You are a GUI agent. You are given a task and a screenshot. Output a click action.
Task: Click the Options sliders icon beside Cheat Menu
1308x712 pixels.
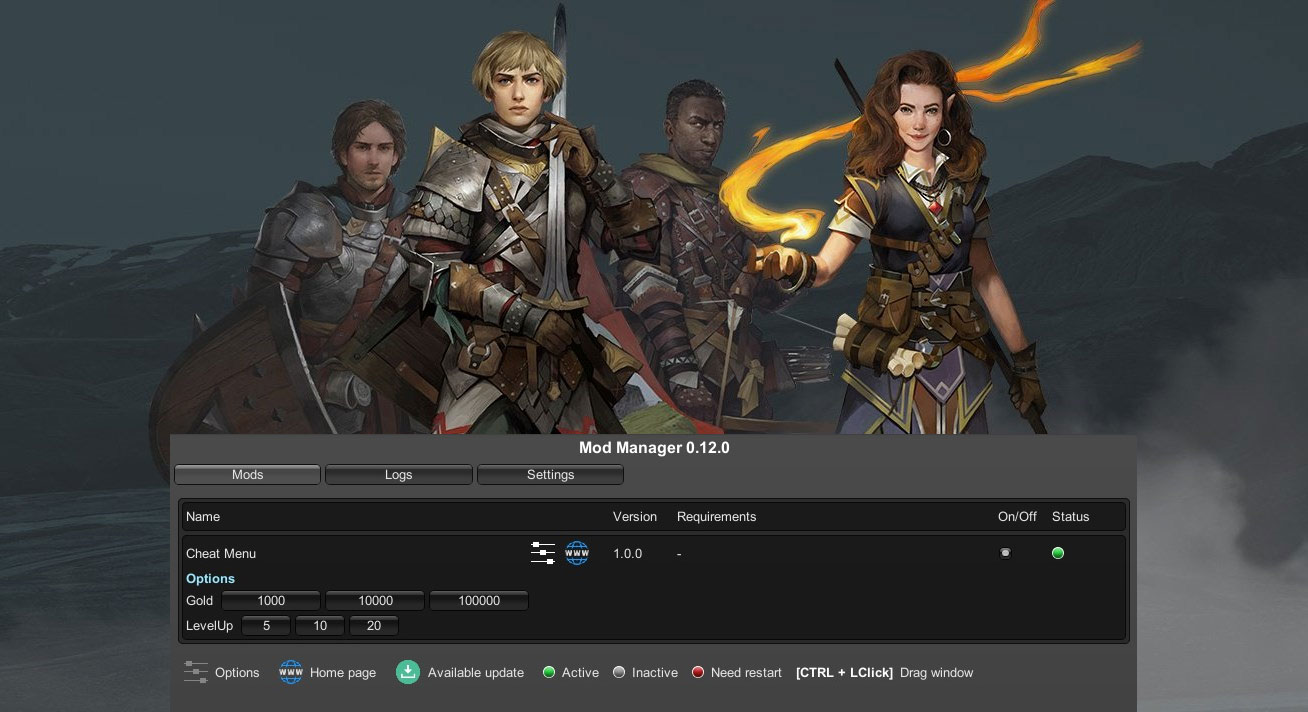click(x=542, y=553)
